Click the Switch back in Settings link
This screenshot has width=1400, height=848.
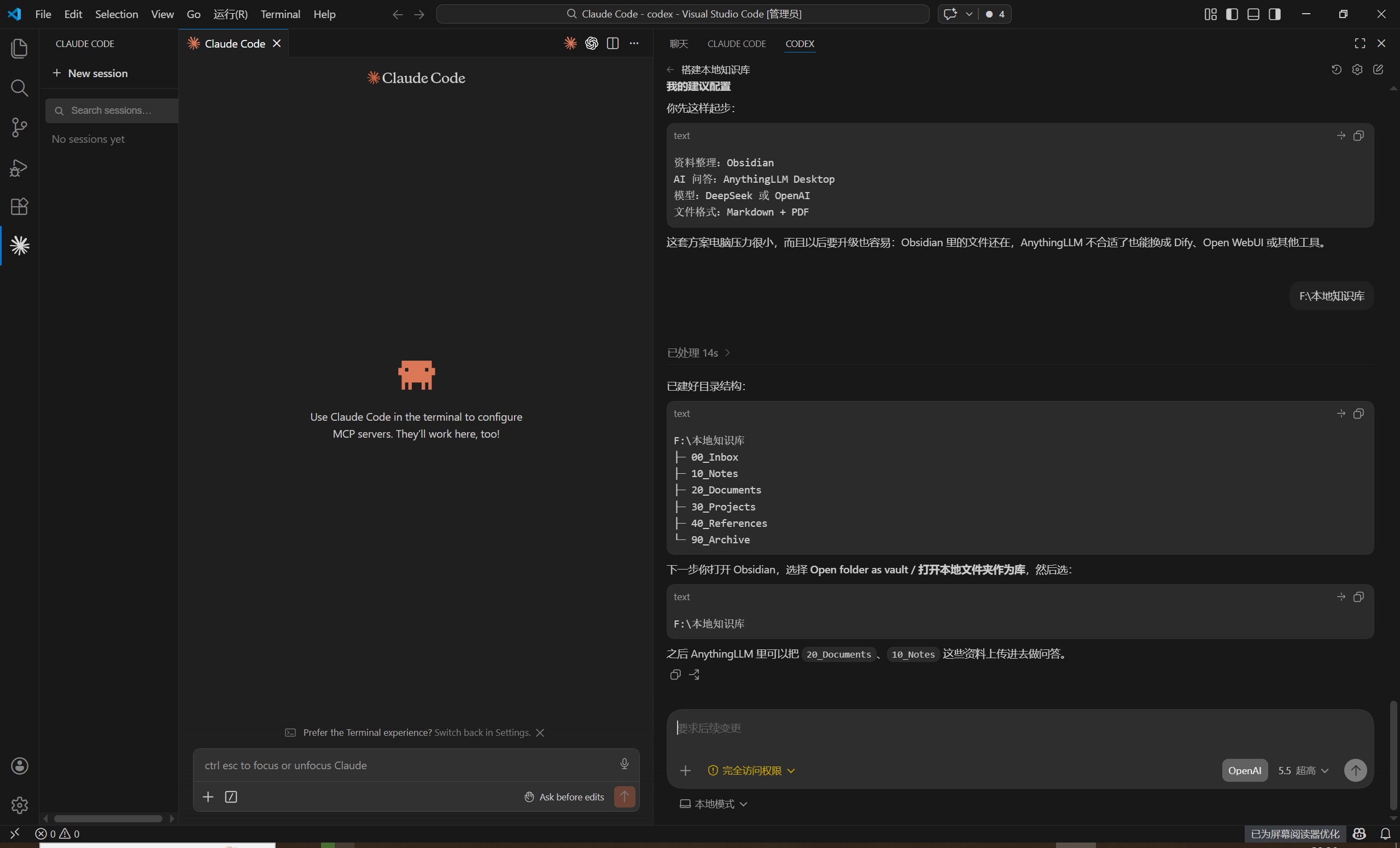[x=482, y=733]
